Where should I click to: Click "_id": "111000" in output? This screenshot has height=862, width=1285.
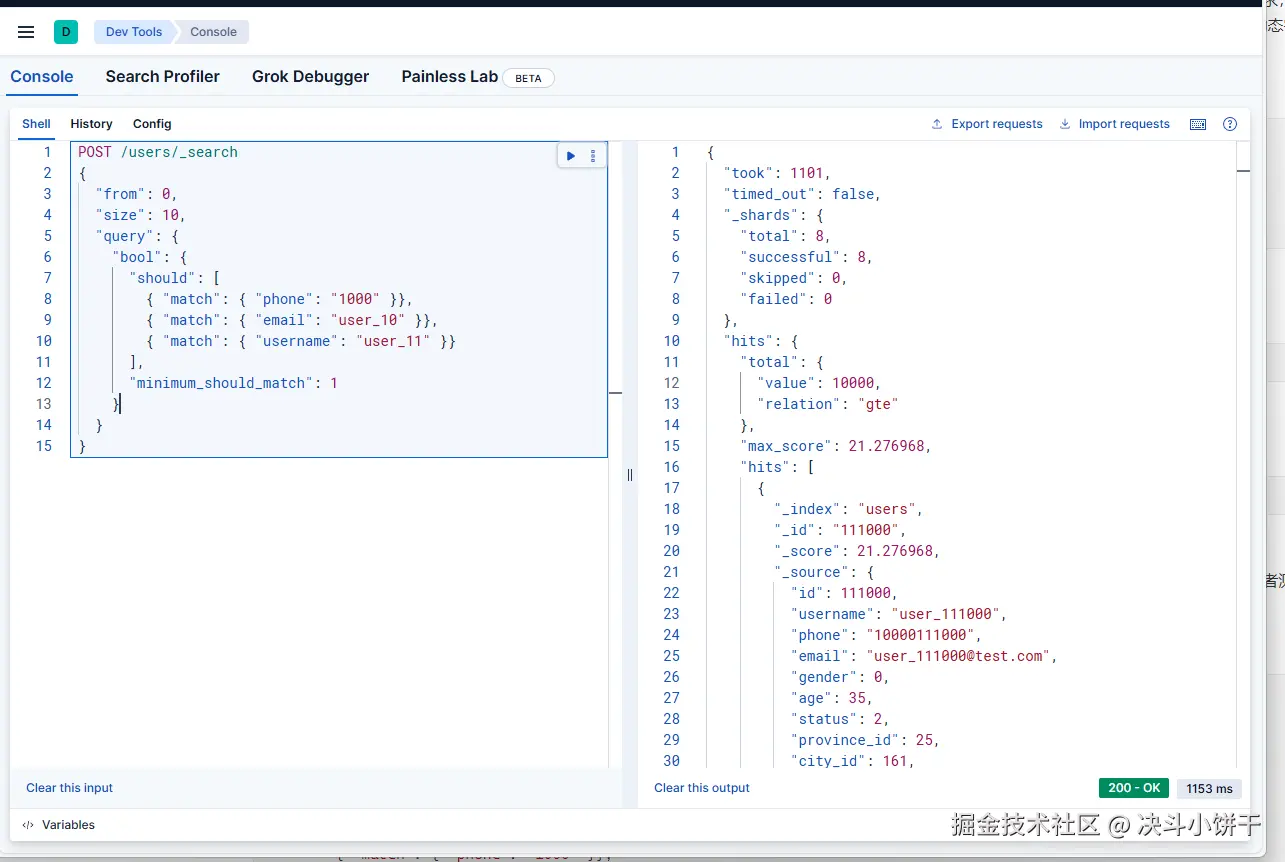[840, 530]
